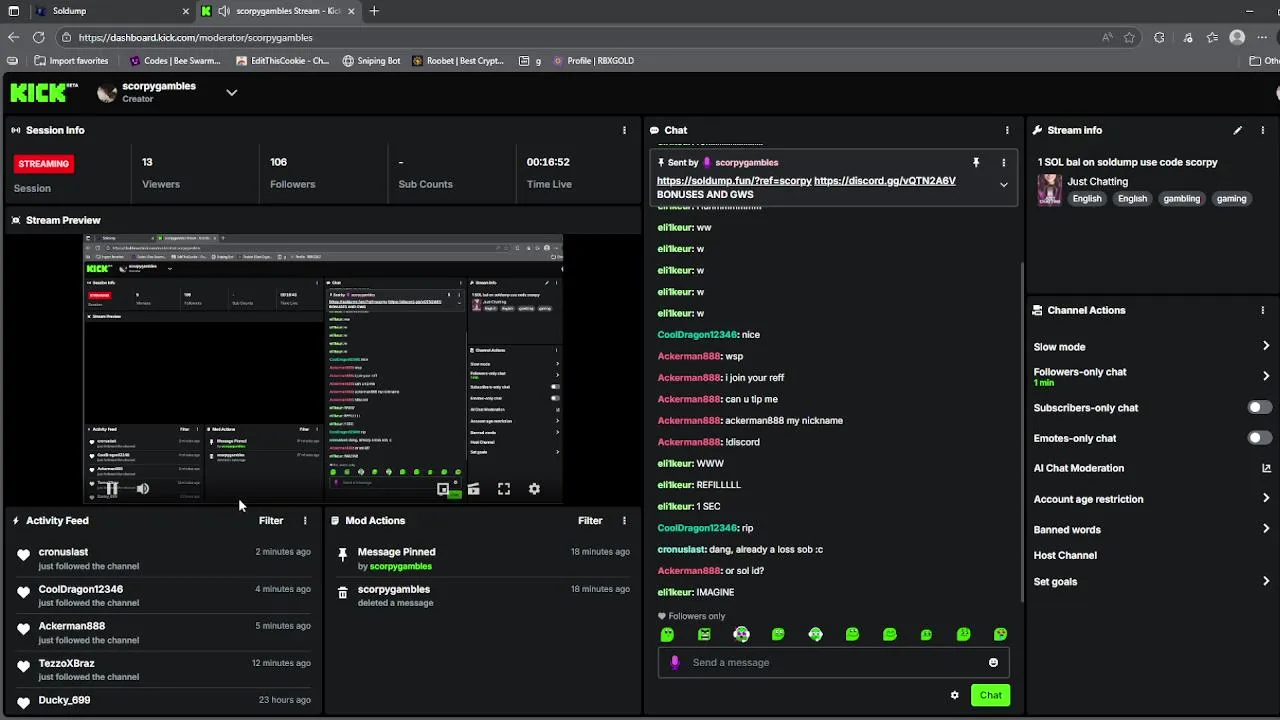Open picture-in-picture mini player in preview
1280x720 pixels.
tap(443, 489)
